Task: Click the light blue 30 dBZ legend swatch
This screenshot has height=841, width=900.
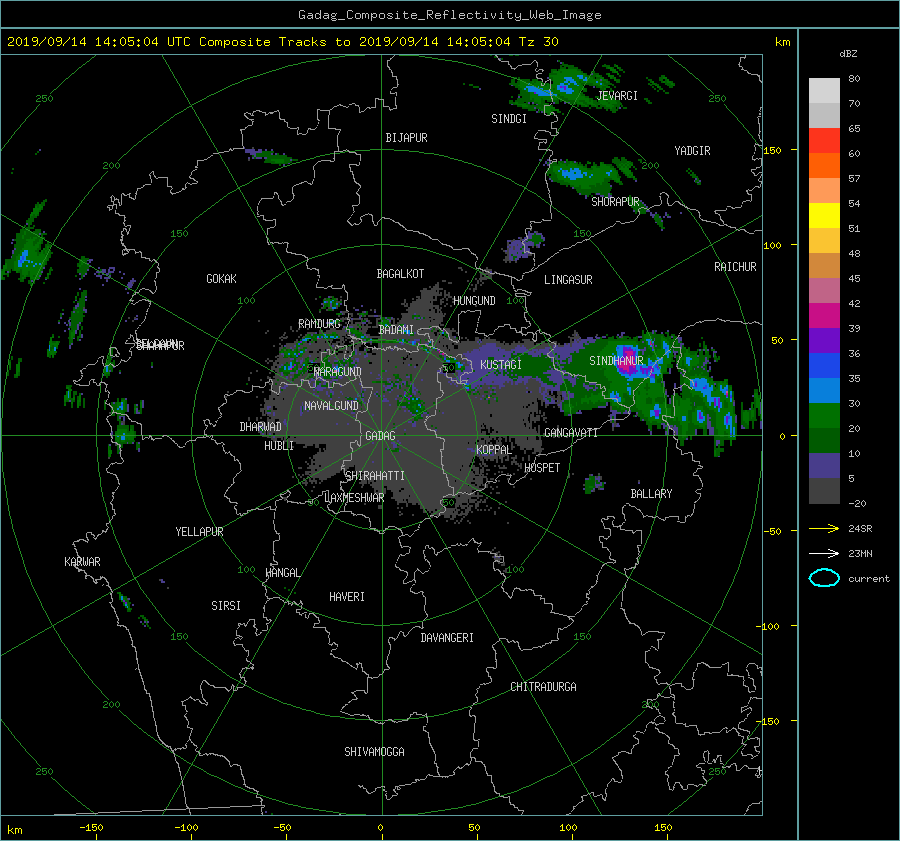Action: click(824, 391)
